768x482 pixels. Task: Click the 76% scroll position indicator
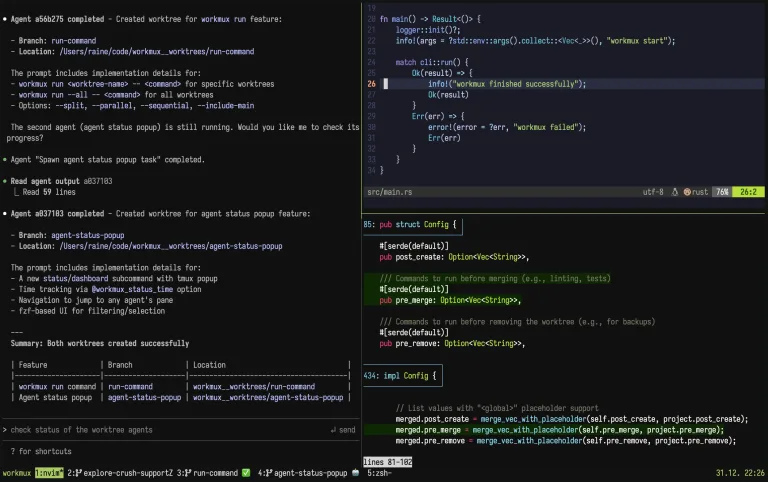(722, 192)
